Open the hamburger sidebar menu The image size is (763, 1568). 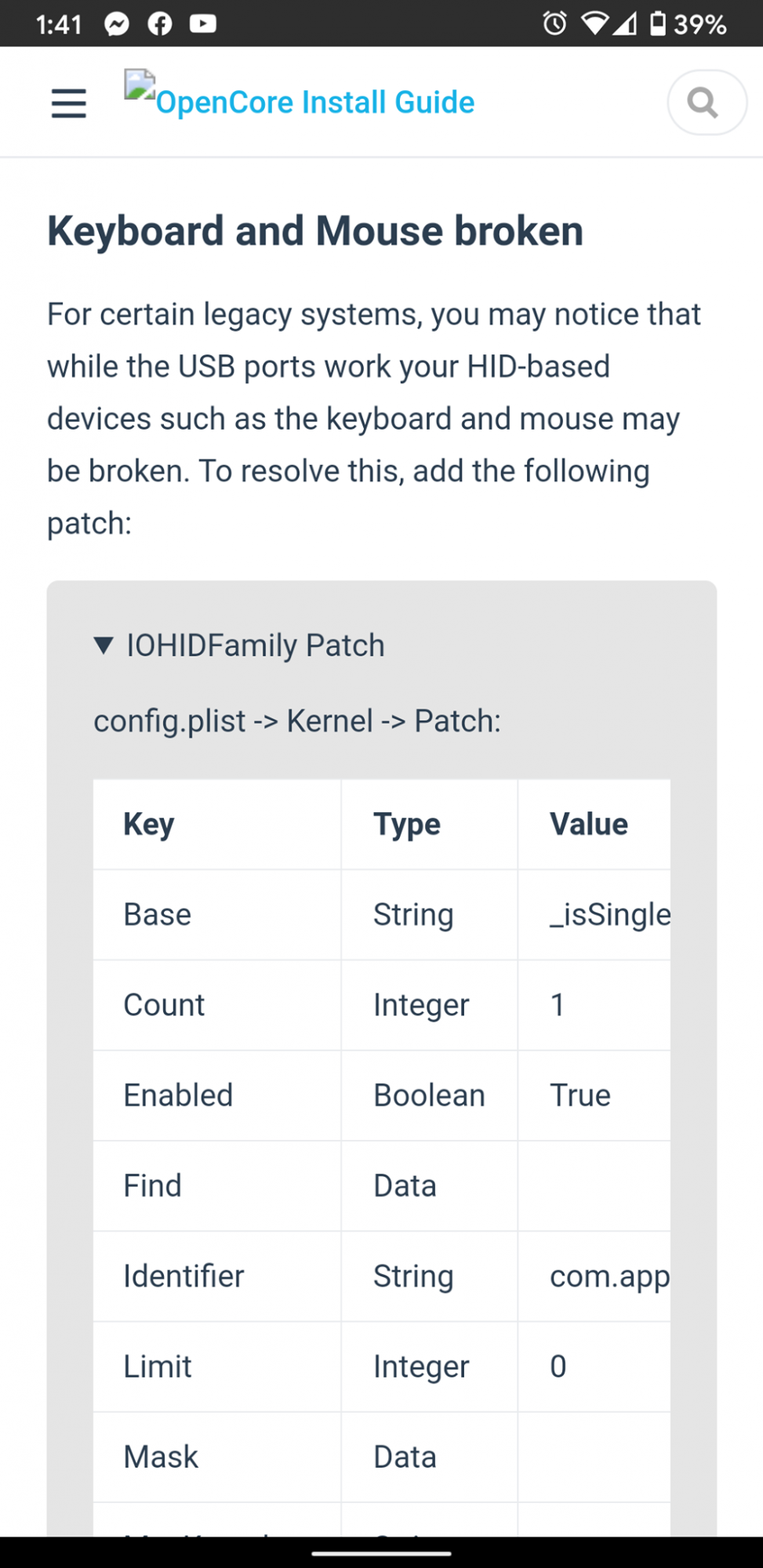pos(69,103)
